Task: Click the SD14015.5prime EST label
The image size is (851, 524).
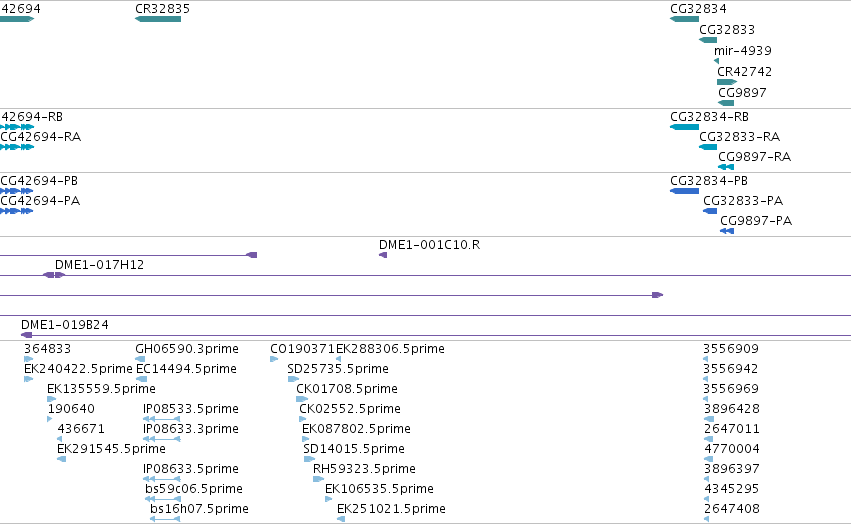Action: (354, 449)
